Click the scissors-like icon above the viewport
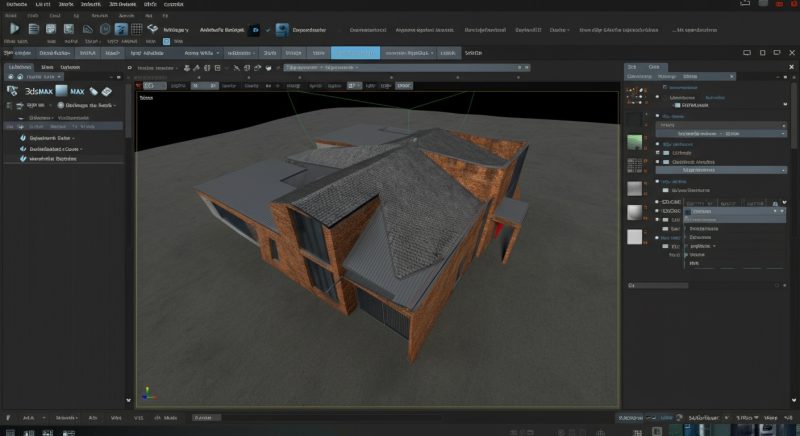The image size is (800, 436). tap(236, 68)
